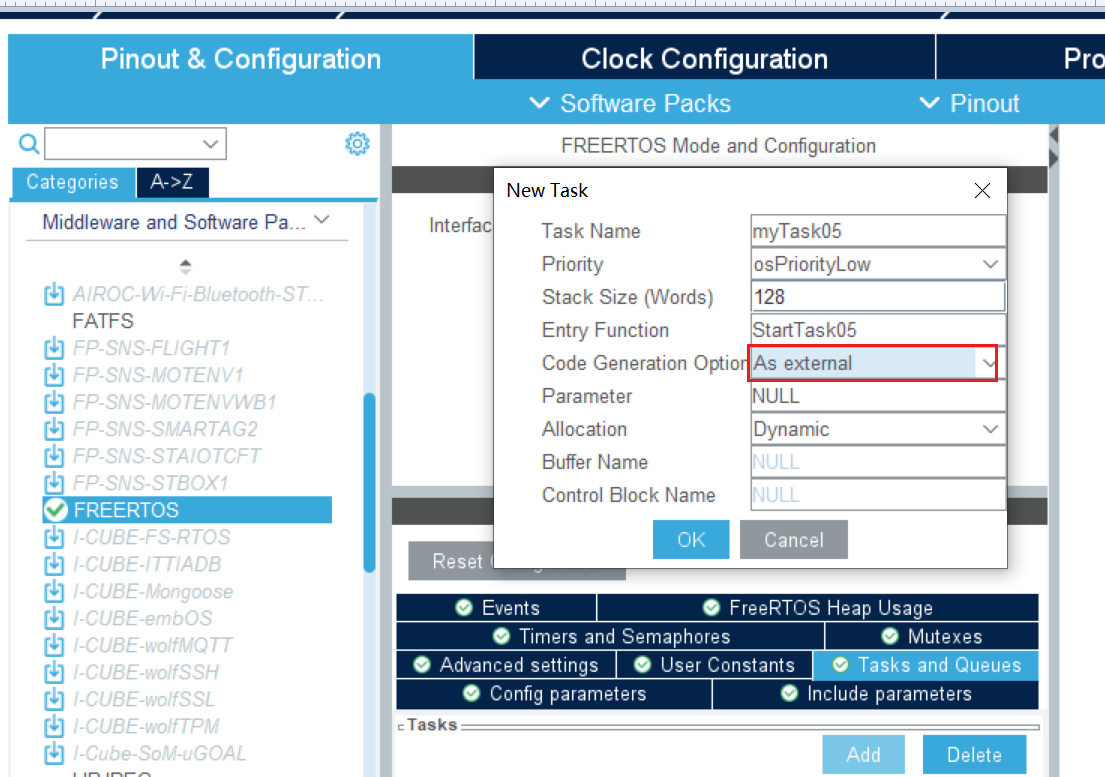Click download icon beside I-CUBE-wolfMQTT

(54, 645)
